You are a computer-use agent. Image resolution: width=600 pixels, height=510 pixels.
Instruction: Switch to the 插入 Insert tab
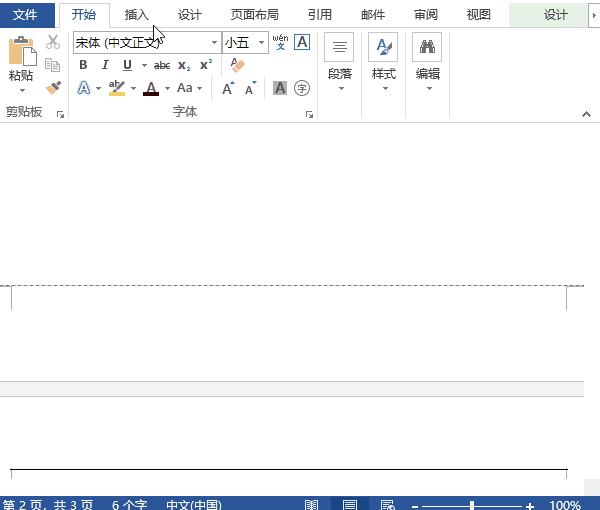click(137, 15)
